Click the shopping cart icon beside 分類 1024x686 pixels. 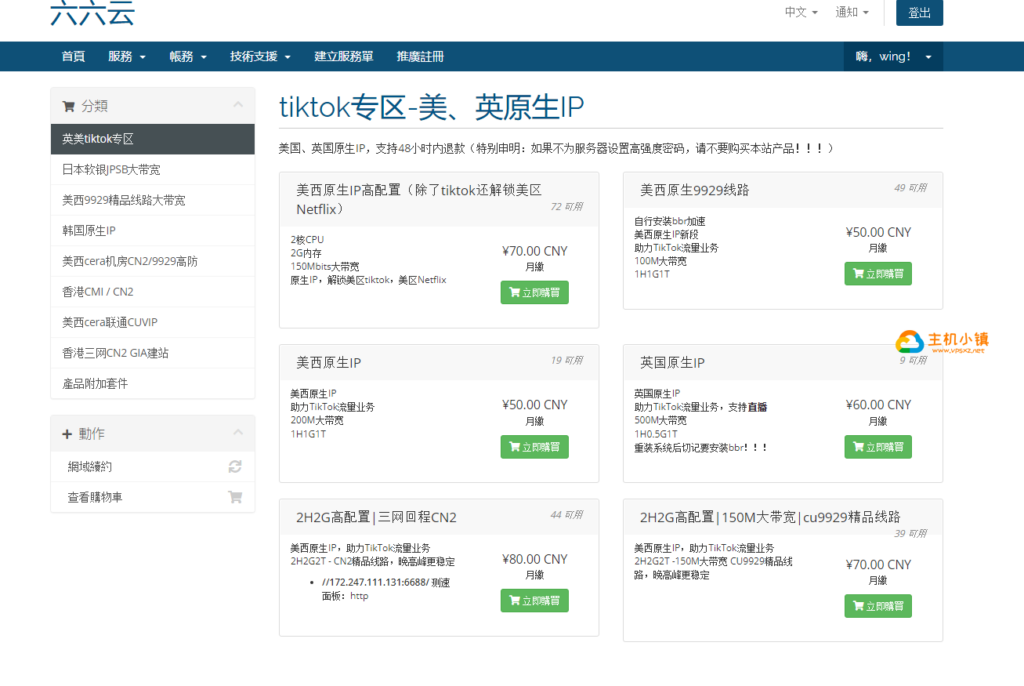(69, 106)
